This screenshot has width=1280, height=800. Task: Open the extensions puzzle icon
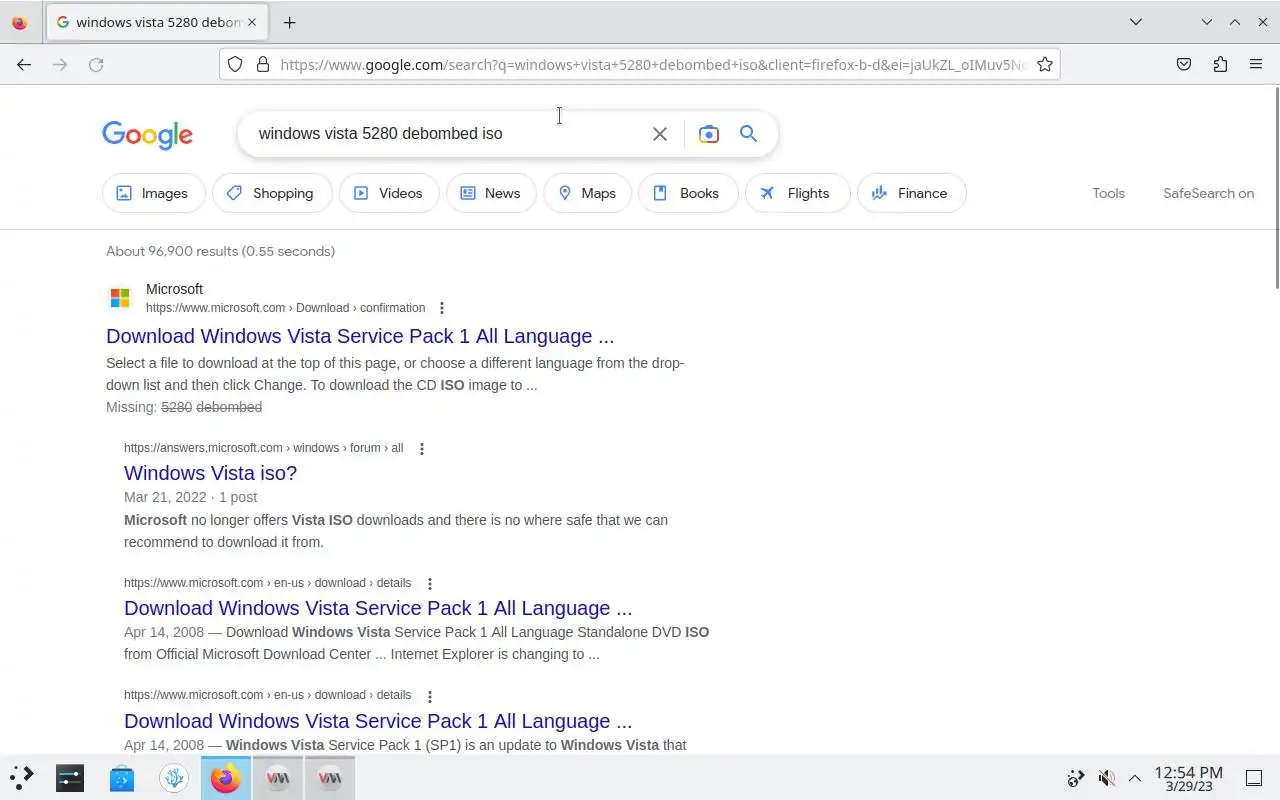point(1220,64)
